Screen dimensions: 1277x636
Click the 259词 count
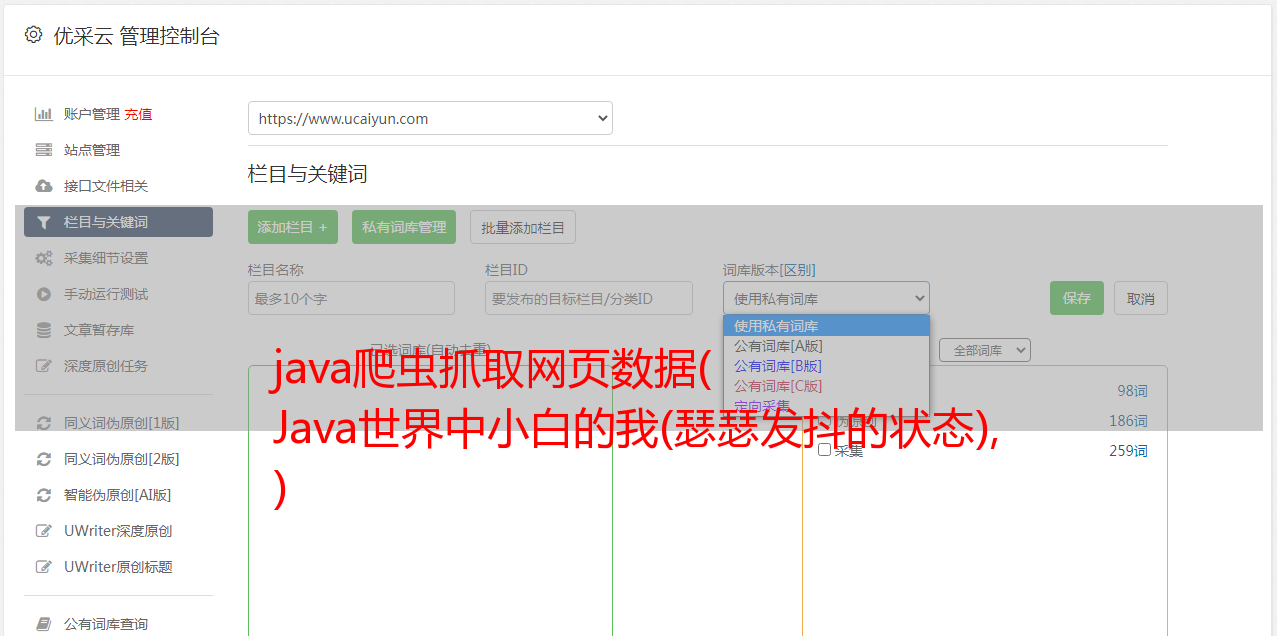coord(1128,451)
